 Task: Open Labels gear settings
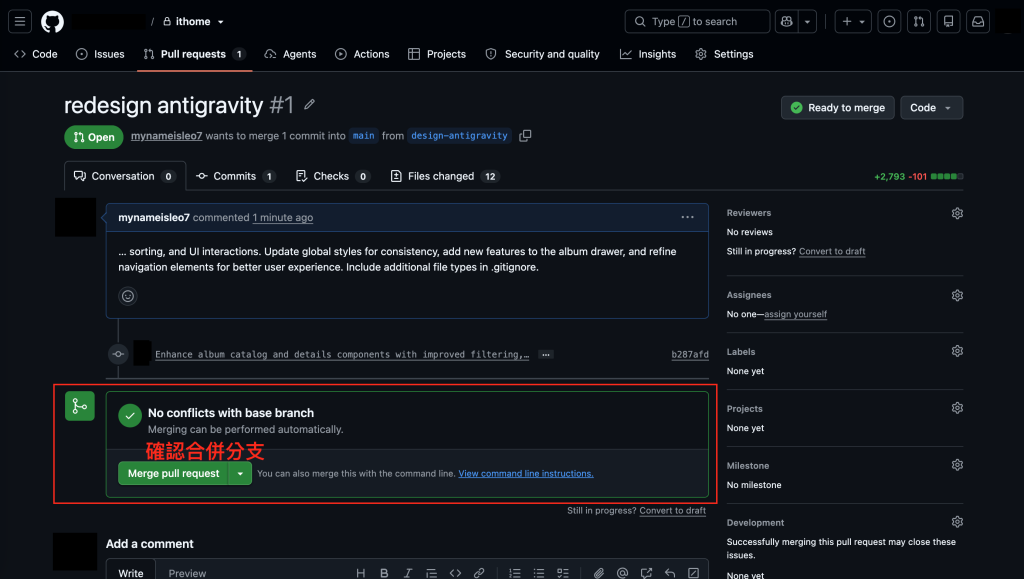tap(957, 351)
